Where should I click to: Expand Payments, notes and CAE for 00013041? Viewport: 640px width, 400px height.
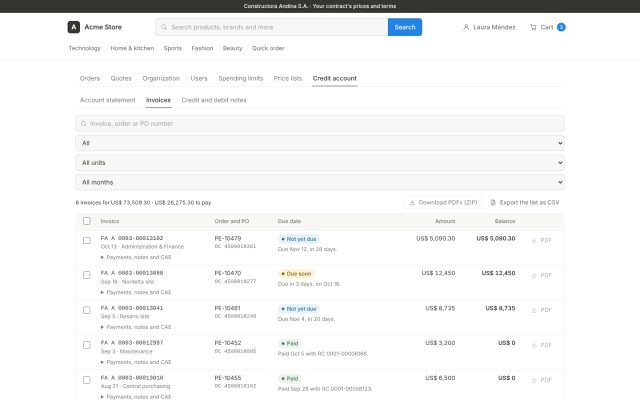click(x=136, y=327)
